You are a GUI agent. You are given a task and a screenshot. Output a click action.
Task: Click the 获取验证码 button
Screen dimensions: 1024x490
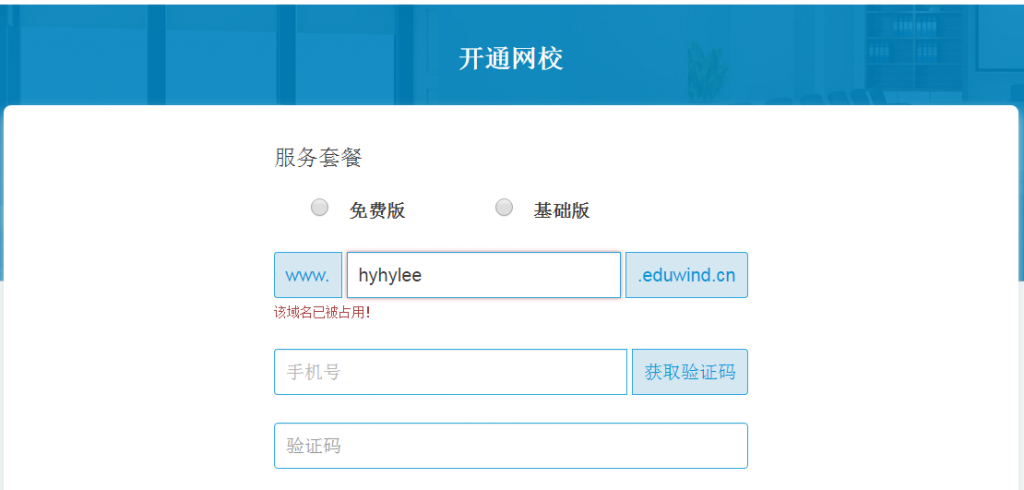(x=690, y=372)
